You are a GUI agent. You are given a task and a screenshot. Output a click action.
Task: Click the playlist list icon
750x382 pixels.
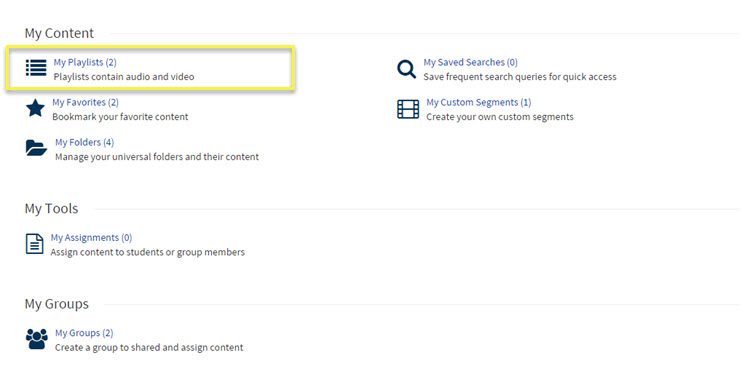(x=36, y=68)
